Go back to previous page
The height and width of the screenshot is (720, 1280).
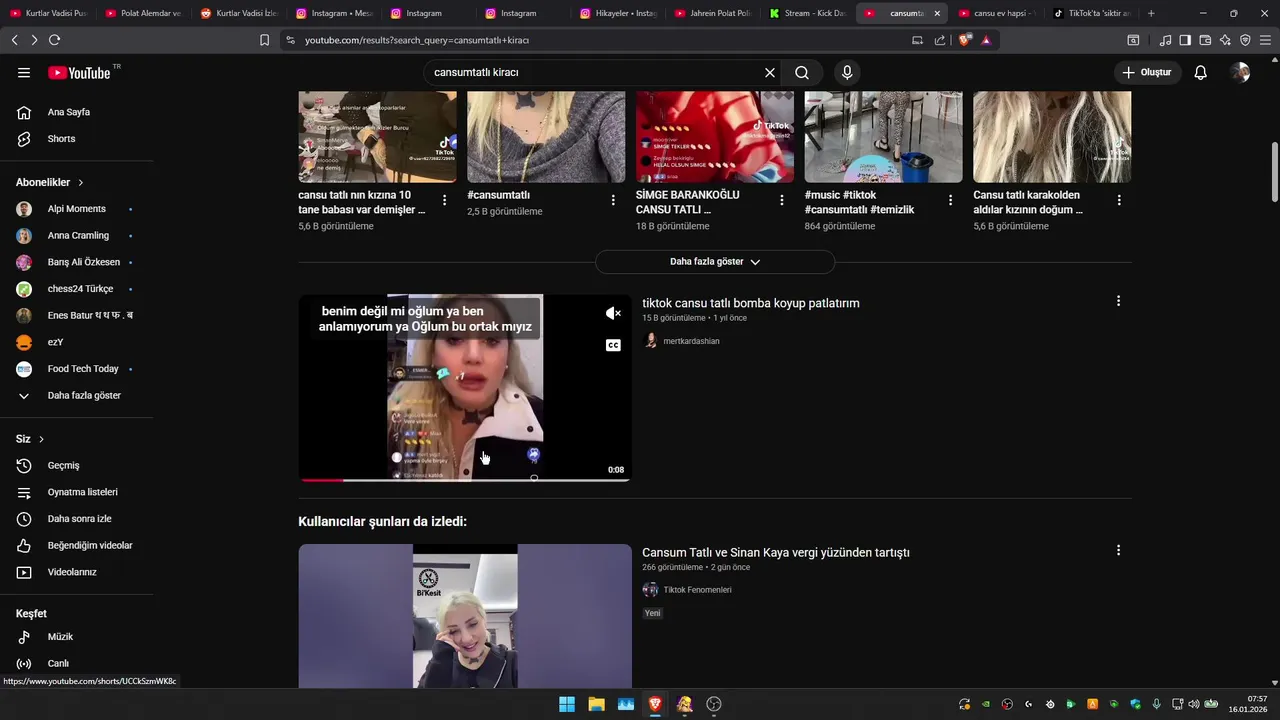(14, 40)
